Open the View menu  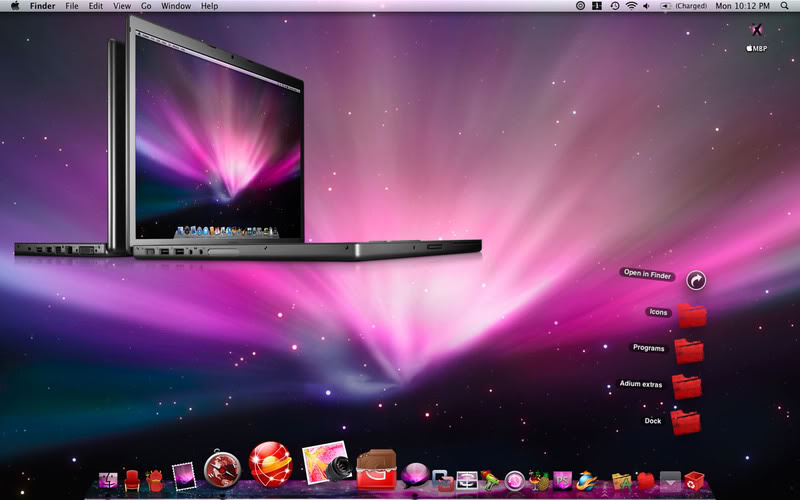[122, 6]
